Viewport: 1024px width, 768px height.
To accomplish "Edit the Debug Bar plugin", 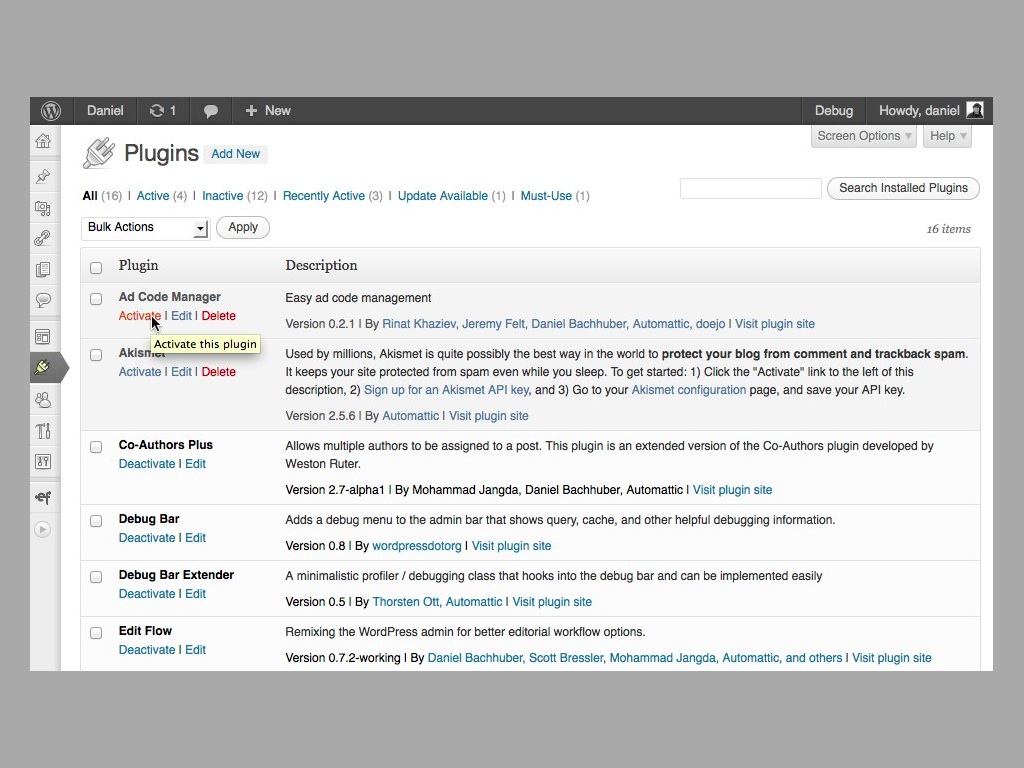I will (195, 538).
